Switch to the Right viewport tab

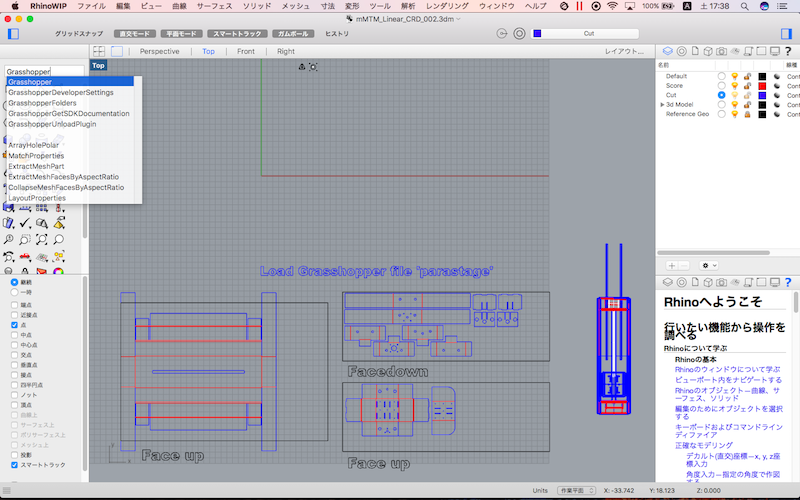coord(286,51)
